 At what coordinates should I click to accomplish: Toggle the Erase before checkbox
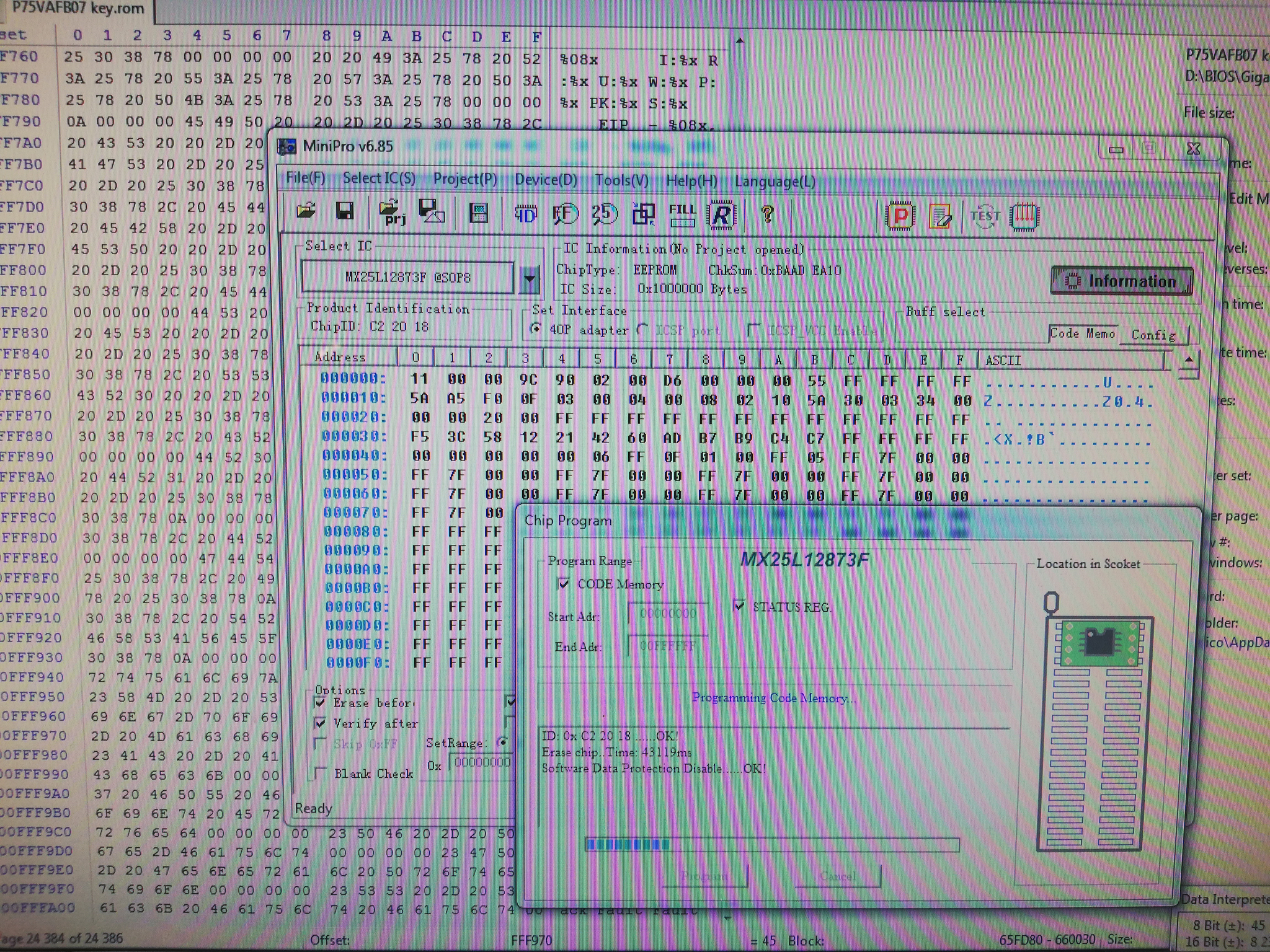click(x=320, y=703)
